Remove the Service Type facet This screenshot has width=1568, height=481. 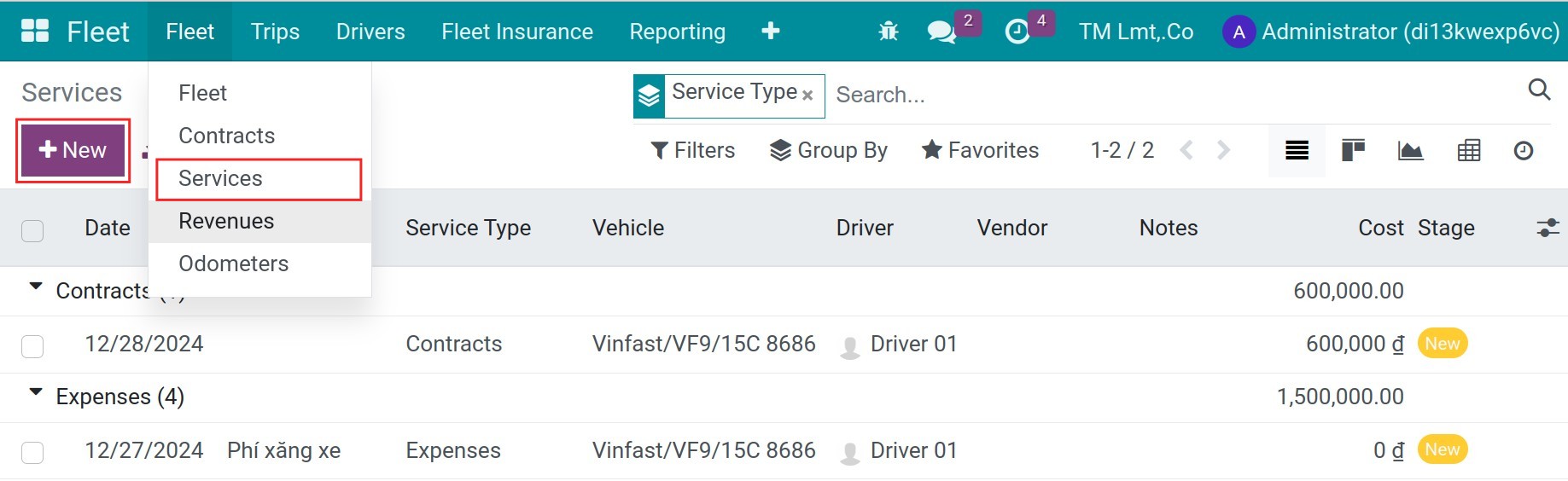click(x=807, y=96)
